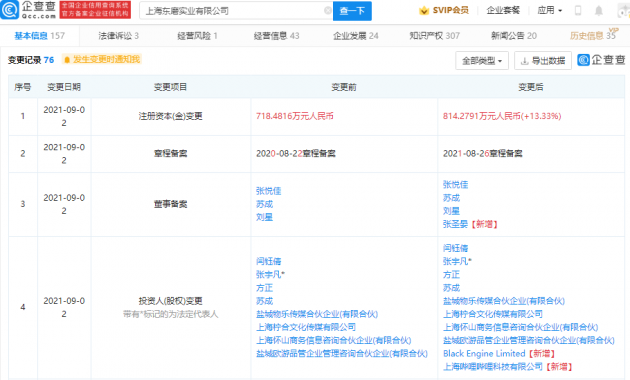Switch to 经营信息 43 tab
Viewport: 630px width, 380px height.
pyautogui.click(x=276, y=36)
